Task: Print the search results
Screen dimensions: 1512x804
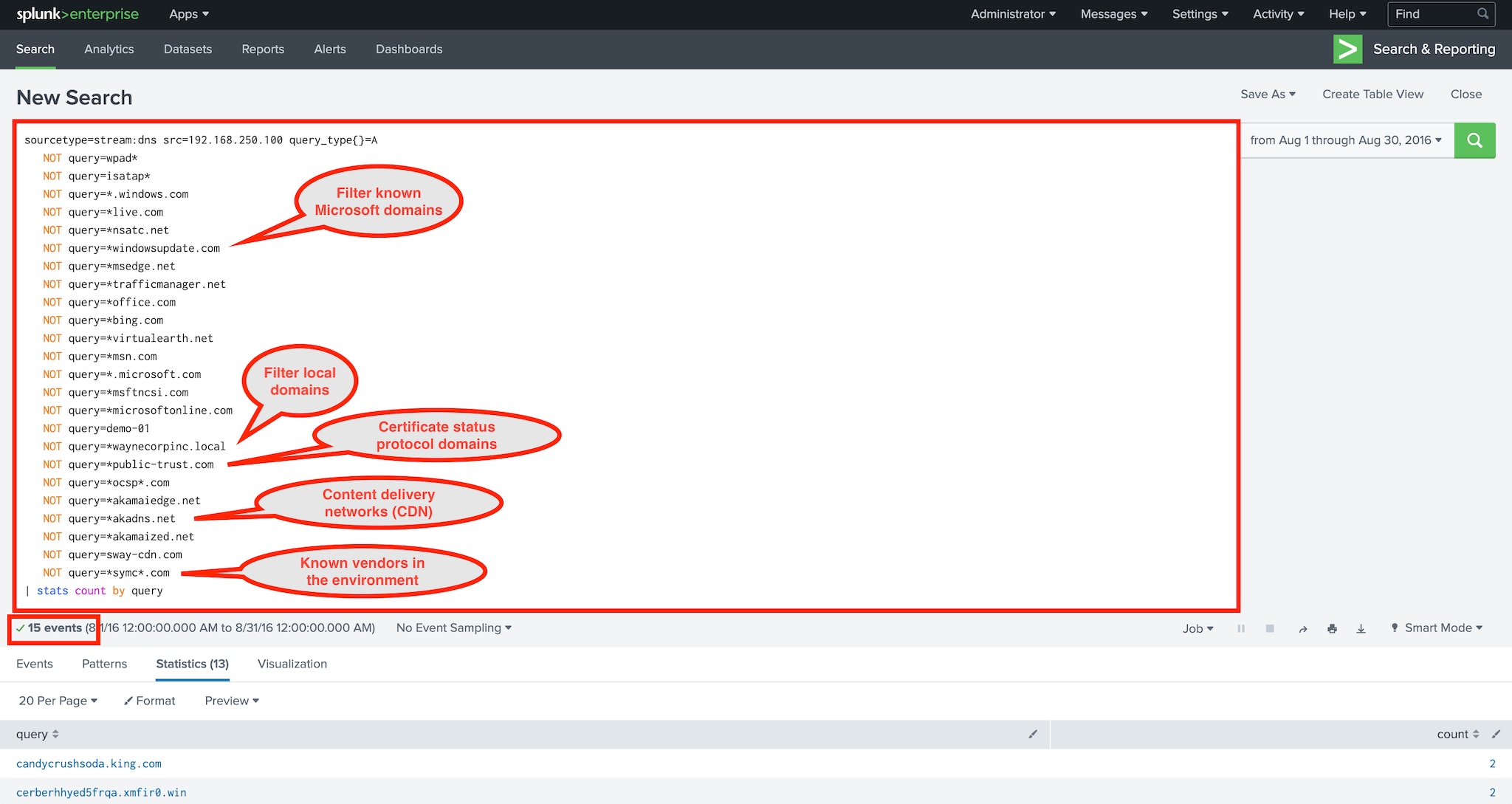Action: pos(1332,628)
